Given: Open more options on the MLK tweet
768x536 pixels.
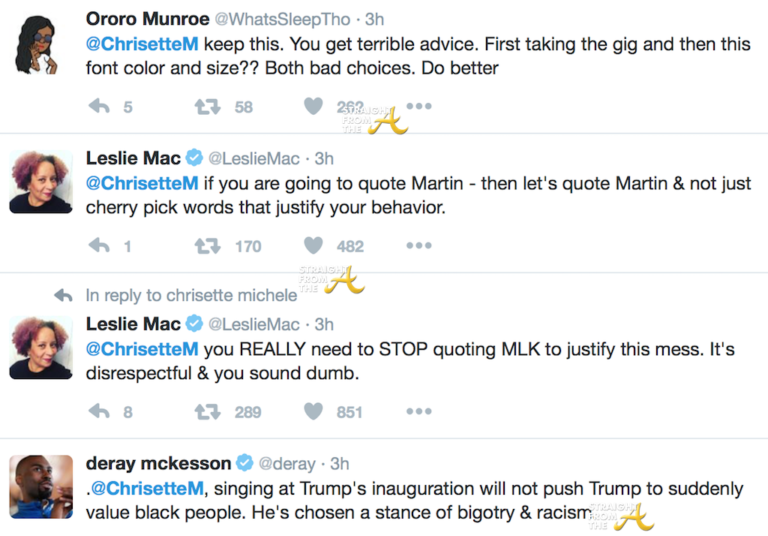Looking at the screenshot, I should pos(419,411).
